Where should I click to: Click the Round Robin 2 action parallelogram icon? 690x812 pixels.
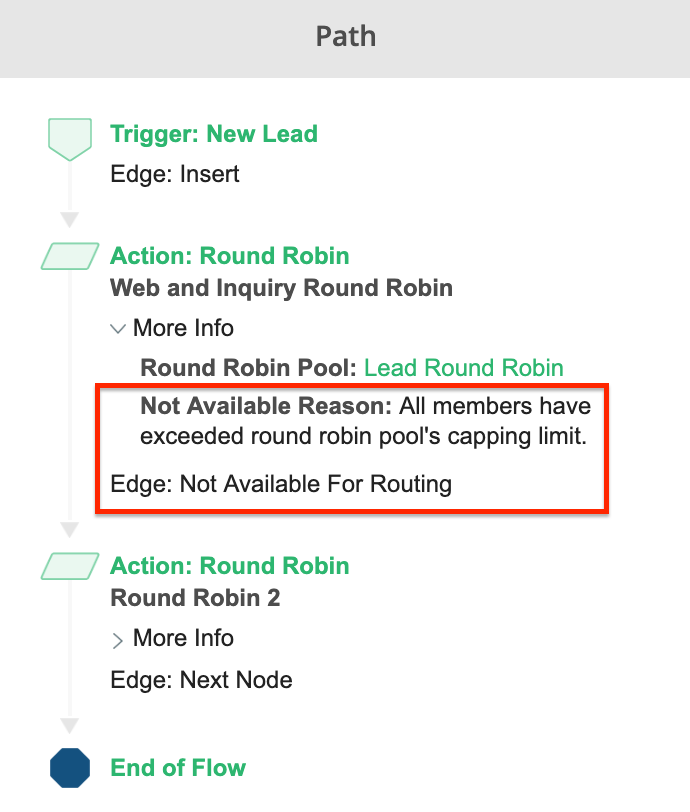[x=70, y=567]
